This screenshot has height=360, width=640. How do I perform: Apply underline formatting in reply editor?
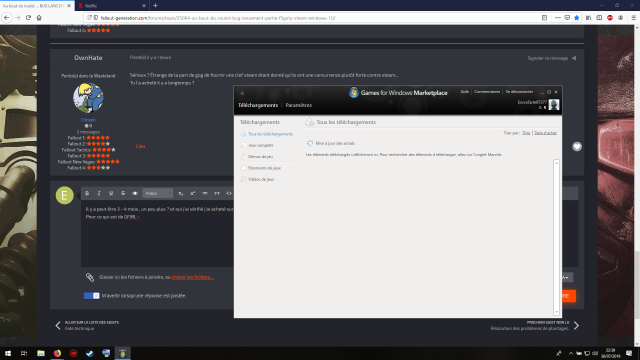coord(111,193)
